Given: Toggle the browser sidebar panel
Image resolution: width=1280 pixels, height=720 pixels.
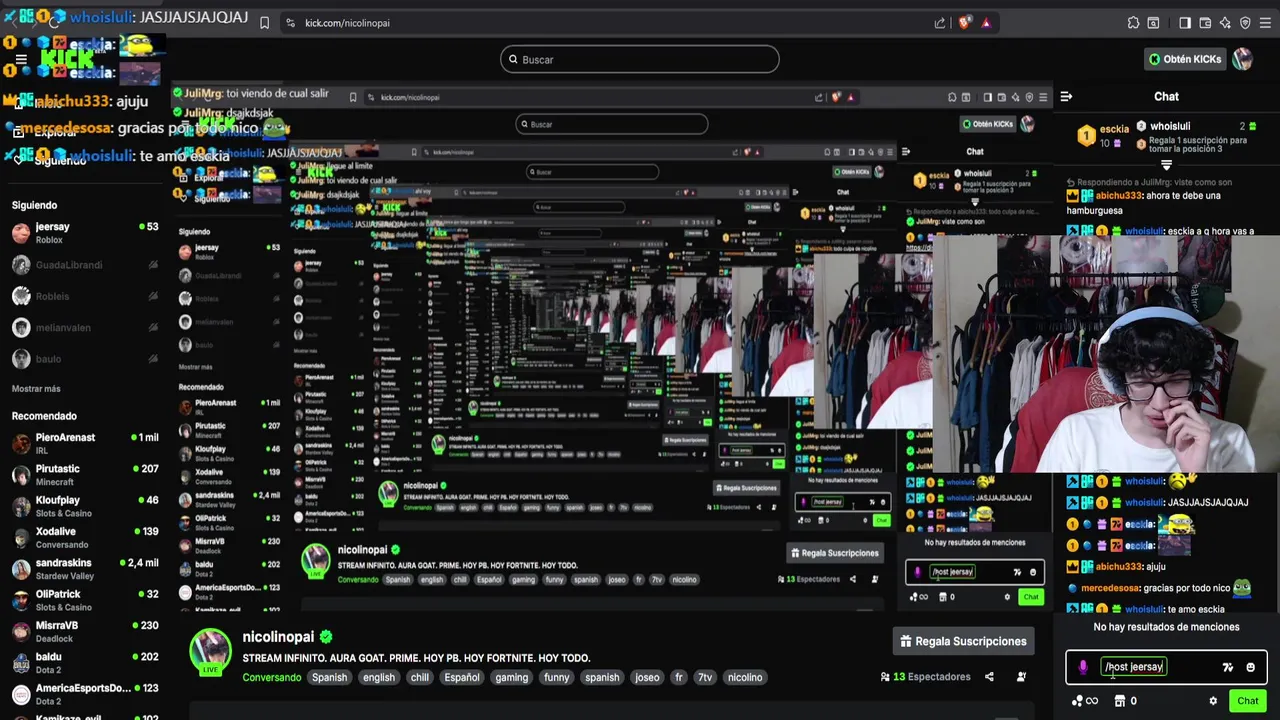Looking at the screenshot, I should (1185, 23).
